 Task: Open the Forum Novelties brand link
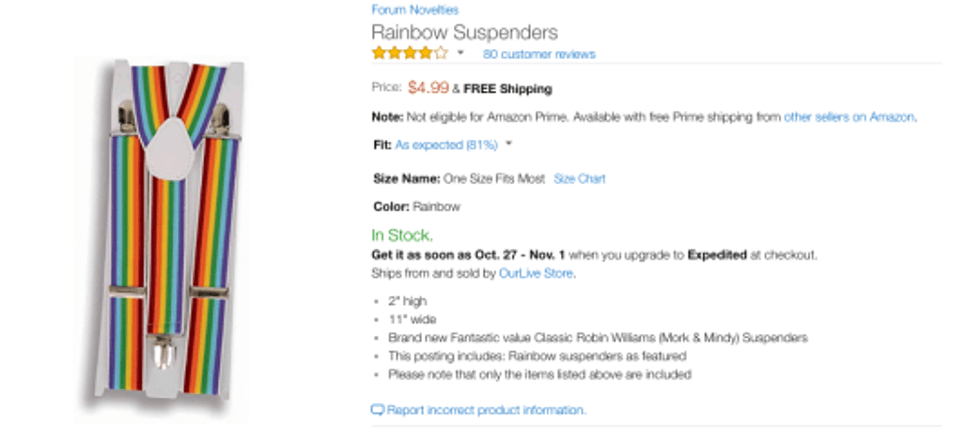point(414,10)
